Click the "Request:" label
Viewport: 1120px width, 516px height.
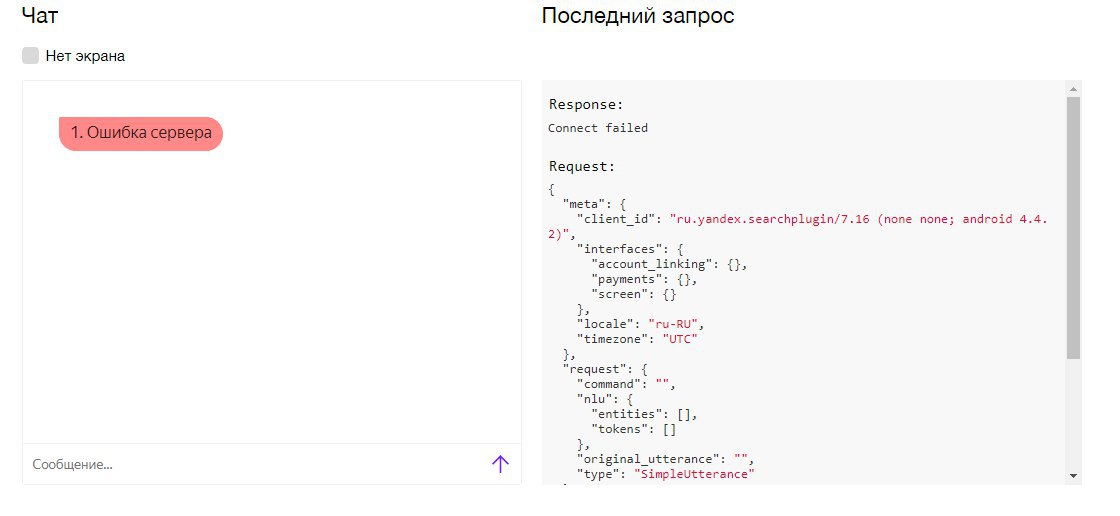tap(582, 167)
